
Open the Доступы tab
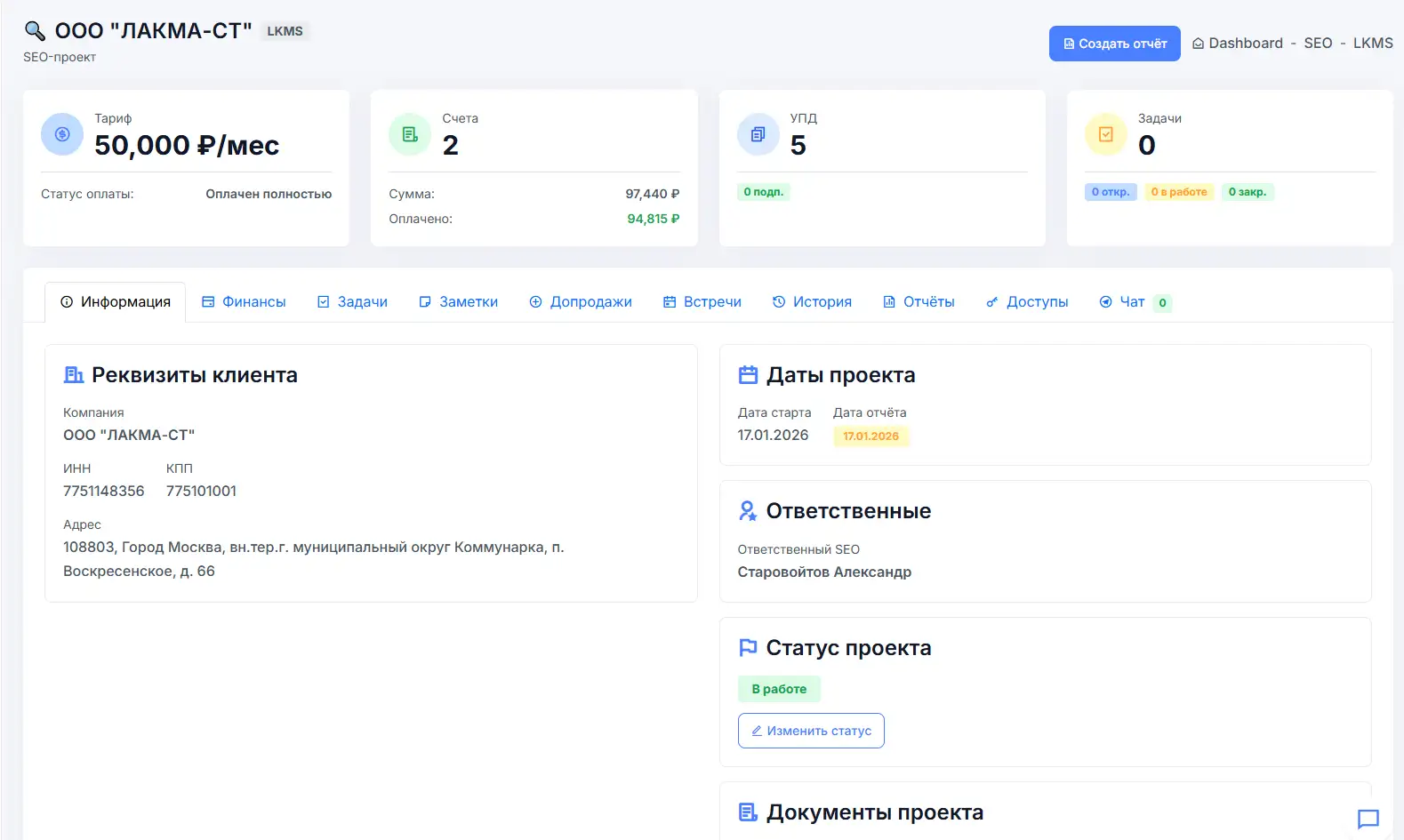pyautogui.click(x=1027, y=302)
